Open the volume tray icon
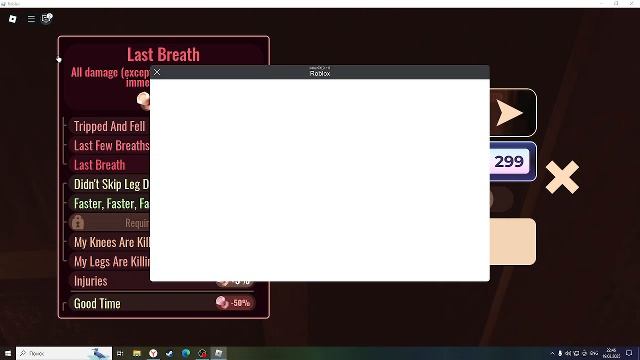This screenshot has height=360, width=640. [568, 353]
